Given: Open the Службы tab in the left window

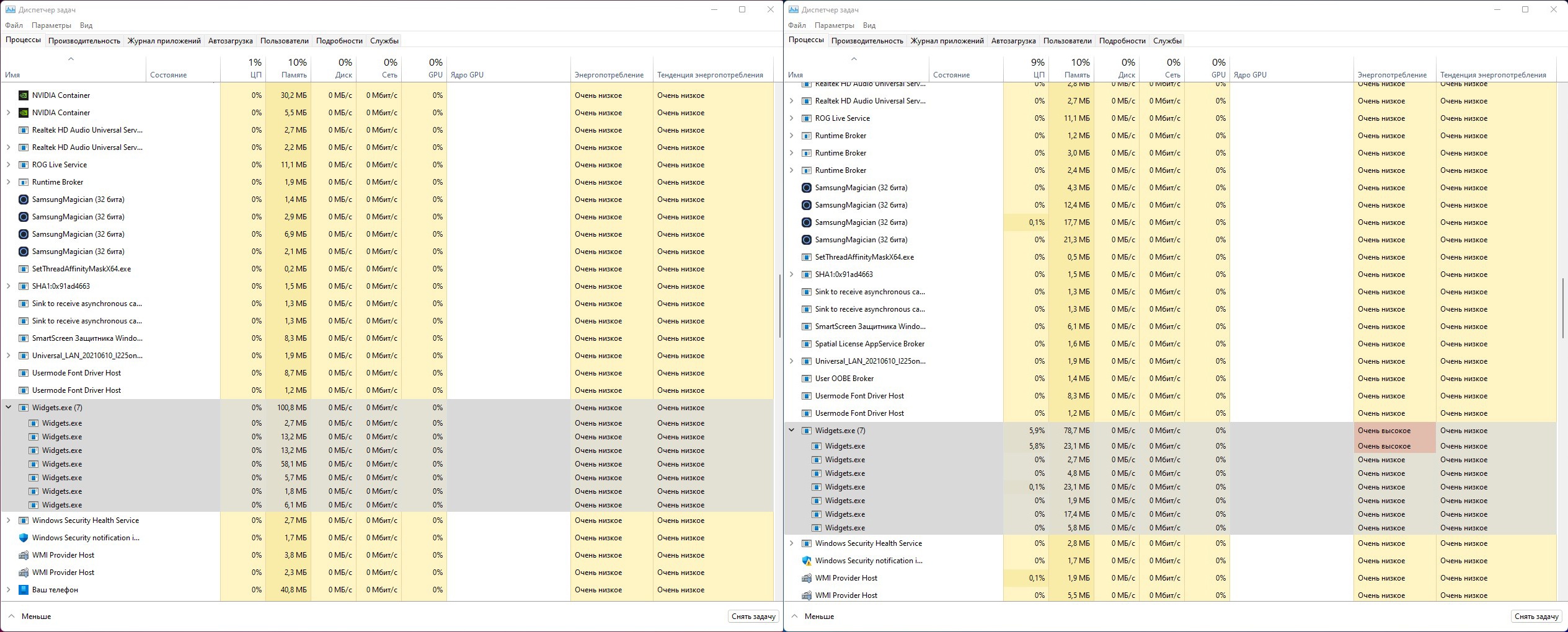Looking at the screenshot, I should 384,41.
